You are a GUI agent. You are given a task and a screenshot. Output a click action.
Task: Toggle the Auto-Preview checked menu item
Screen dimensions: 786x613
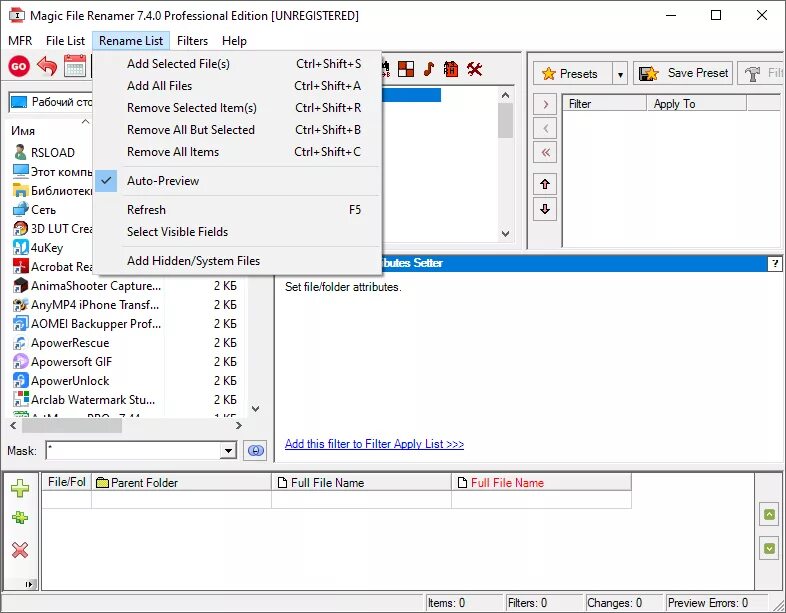[238, 181]
